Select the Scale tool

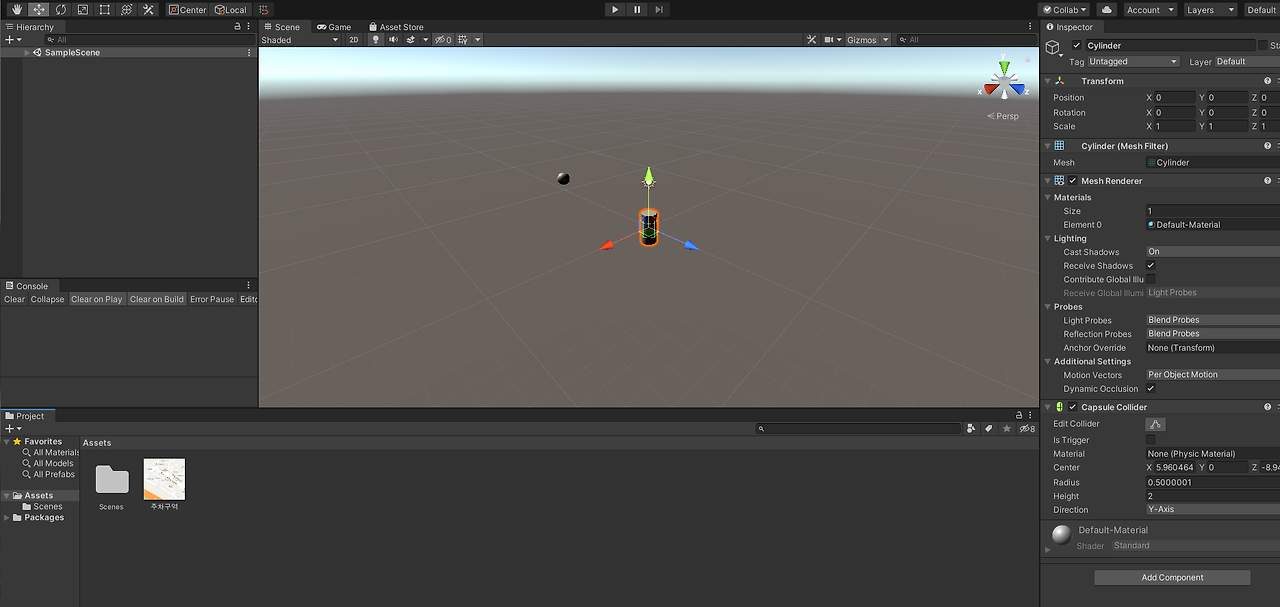pyautogui.click(x=83, y=9)
